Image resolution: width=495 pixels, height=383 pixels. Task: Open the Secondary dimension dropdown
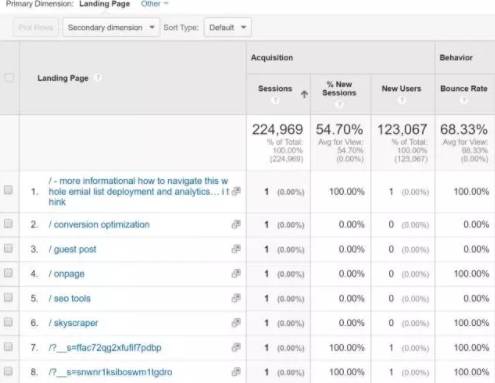coord(111,27)
